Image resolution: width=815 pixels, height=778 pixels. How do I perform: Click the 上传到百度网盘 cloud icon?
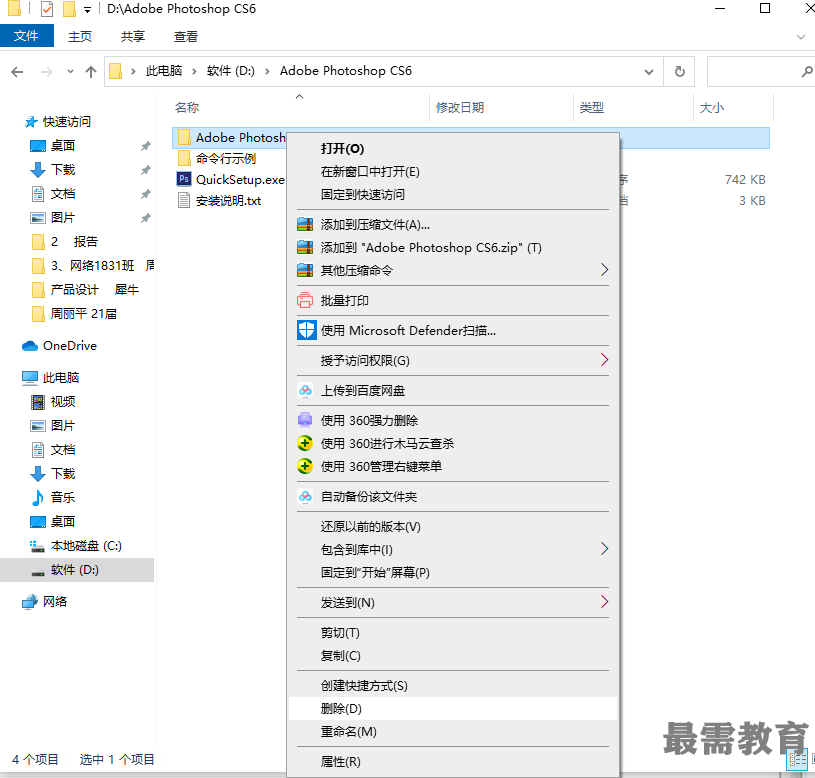tap(305, 390)
